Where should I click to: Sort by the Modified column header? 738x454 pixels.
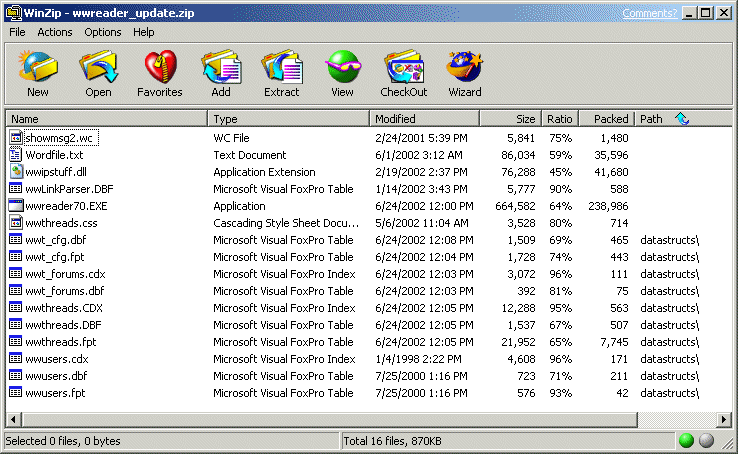pyautogui.click(x=425, y=119)
